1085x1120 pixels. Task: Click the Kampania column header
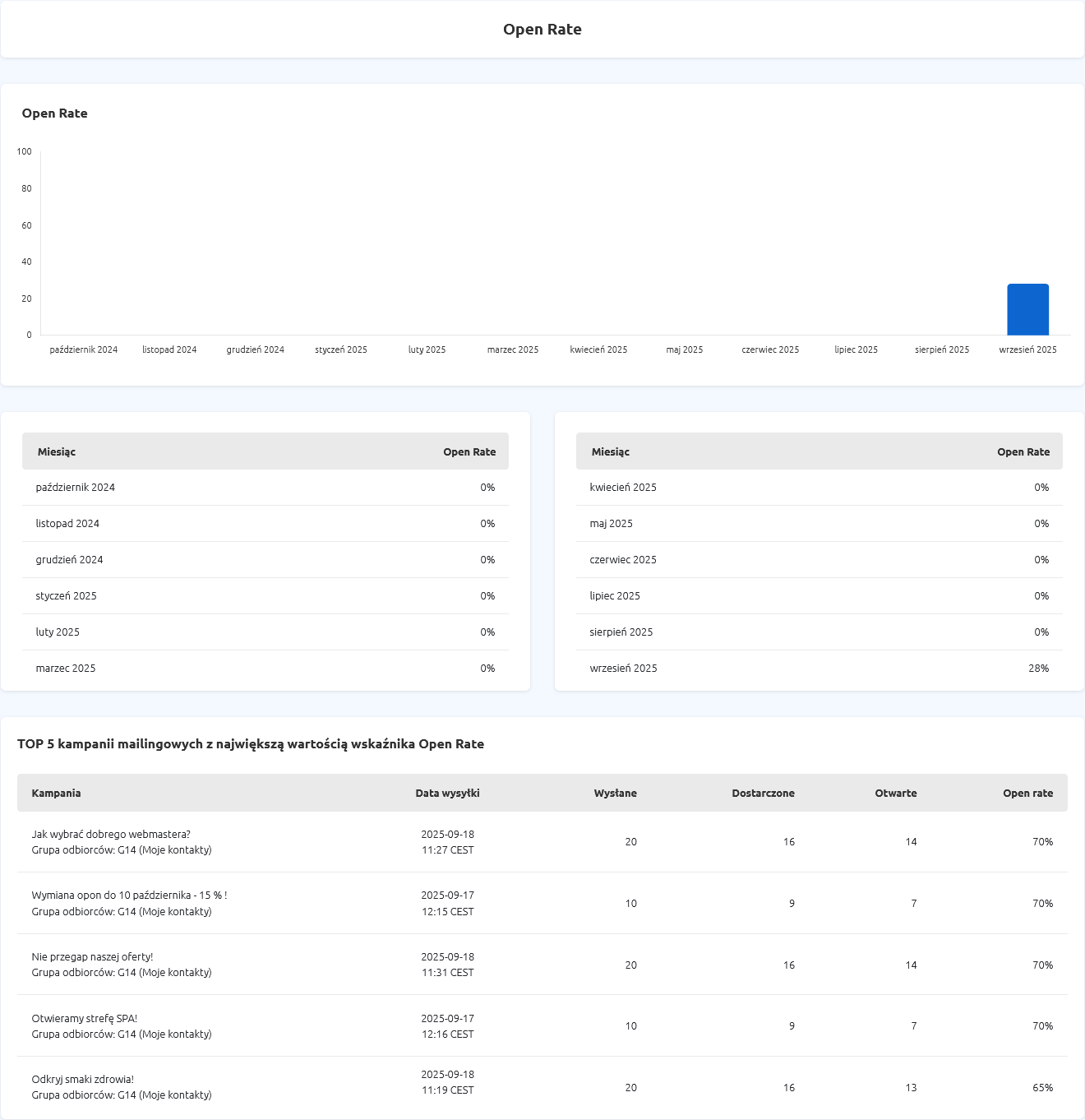click(56, 793)
